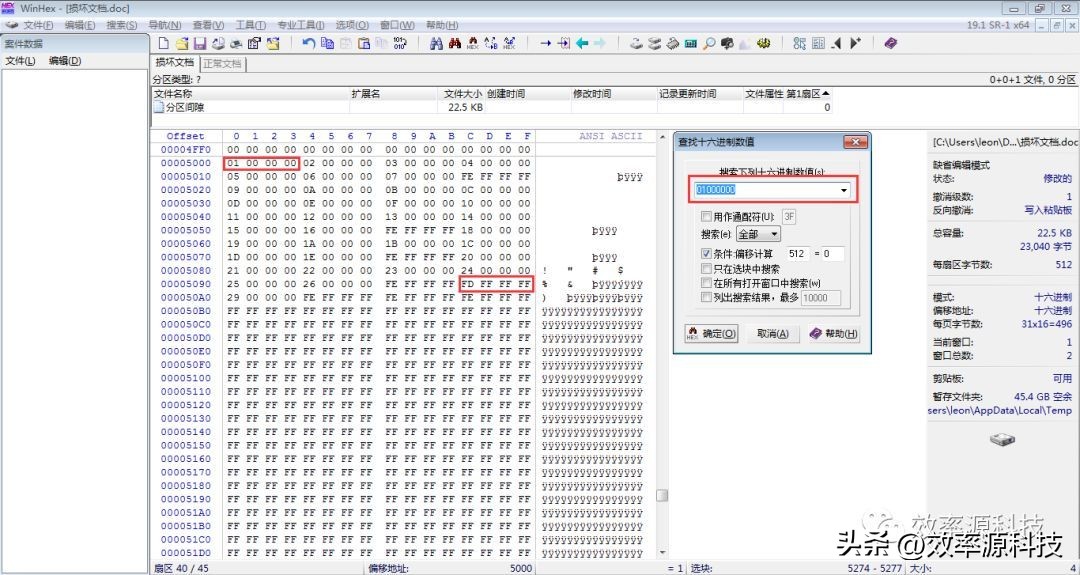
Task: Click the purple help book toolbar icon
Action: (891, 44)
